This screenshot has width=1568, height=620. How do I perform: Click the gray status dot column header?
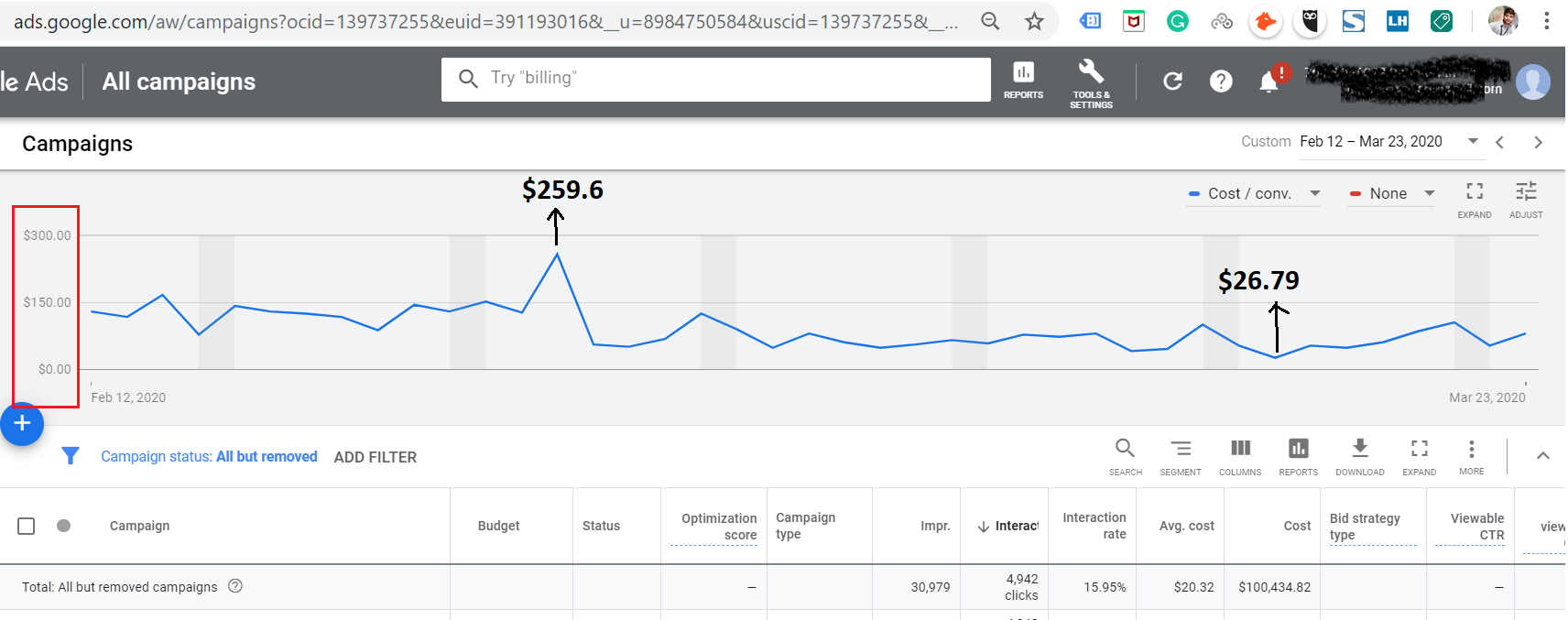click(x=63, y=526)
